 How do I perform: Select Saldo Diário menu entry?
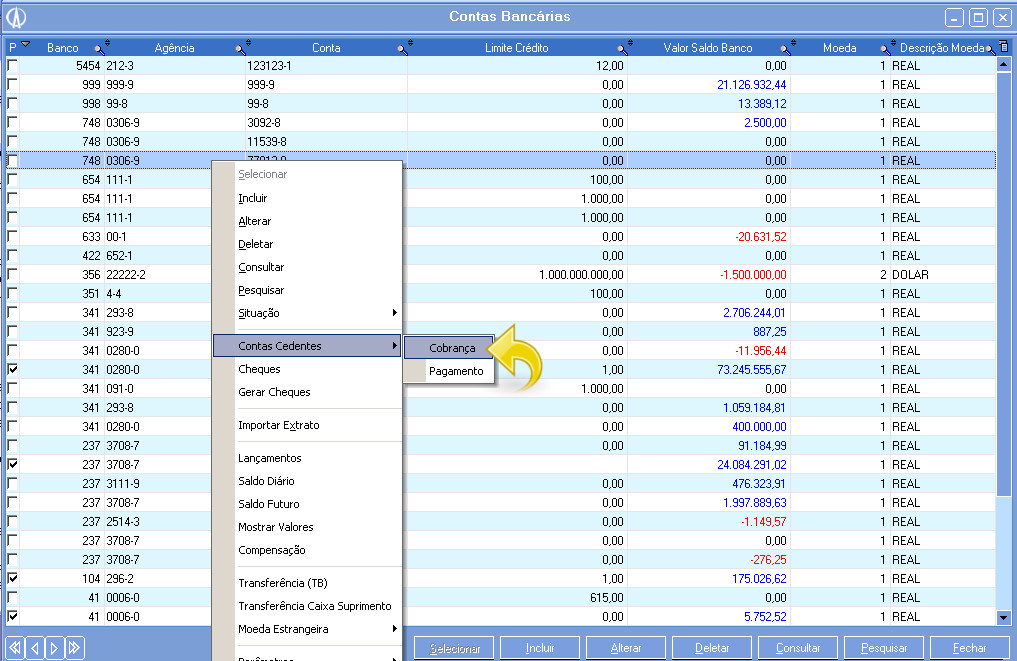[x=307, y=481]
